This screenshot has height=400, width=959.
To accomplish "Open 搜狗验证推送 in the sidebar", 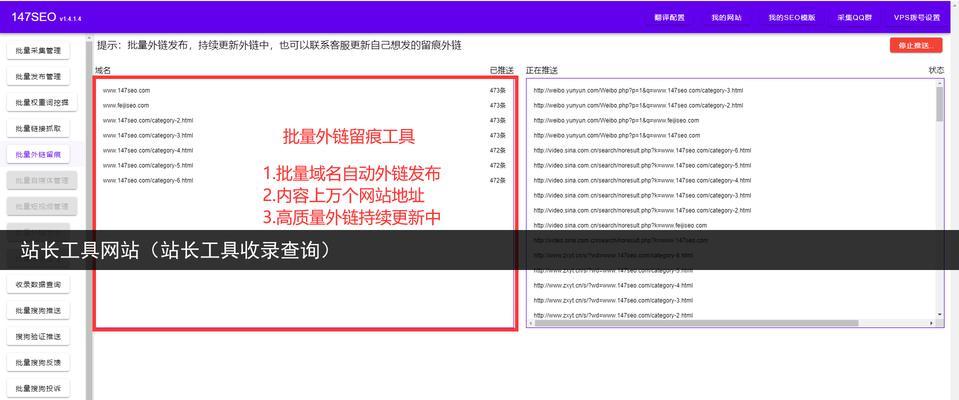I will [38, 336].
